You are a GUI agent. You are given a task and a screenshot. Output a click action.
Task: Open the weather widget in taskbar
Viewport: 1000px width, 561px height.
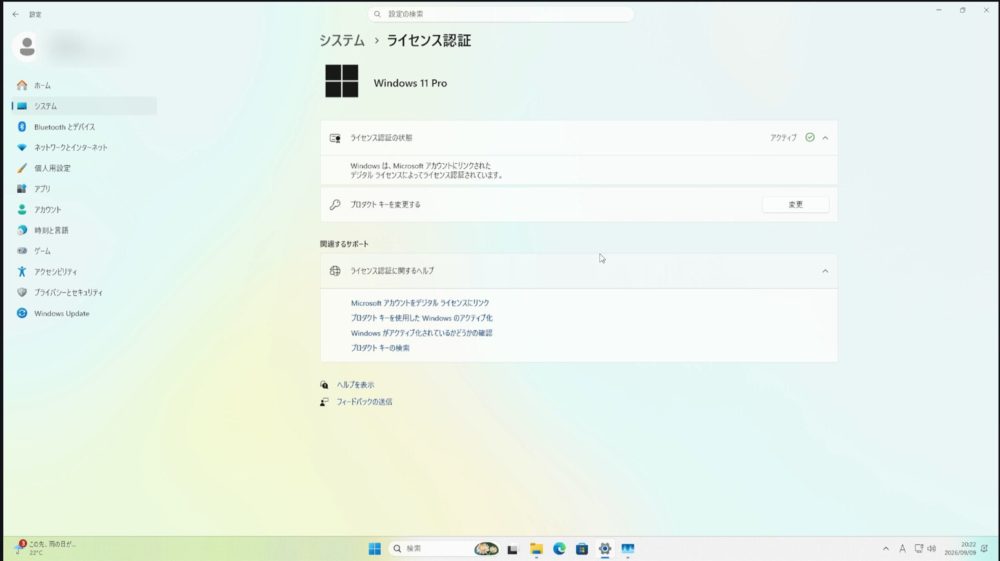pos(46,548)
